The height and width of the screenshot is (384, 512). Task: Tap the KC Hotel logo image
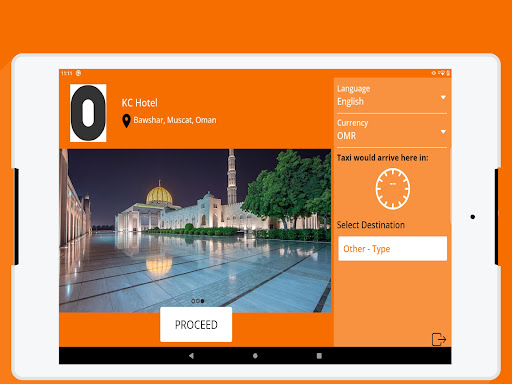pyautogui.click(x=88, y=113)
